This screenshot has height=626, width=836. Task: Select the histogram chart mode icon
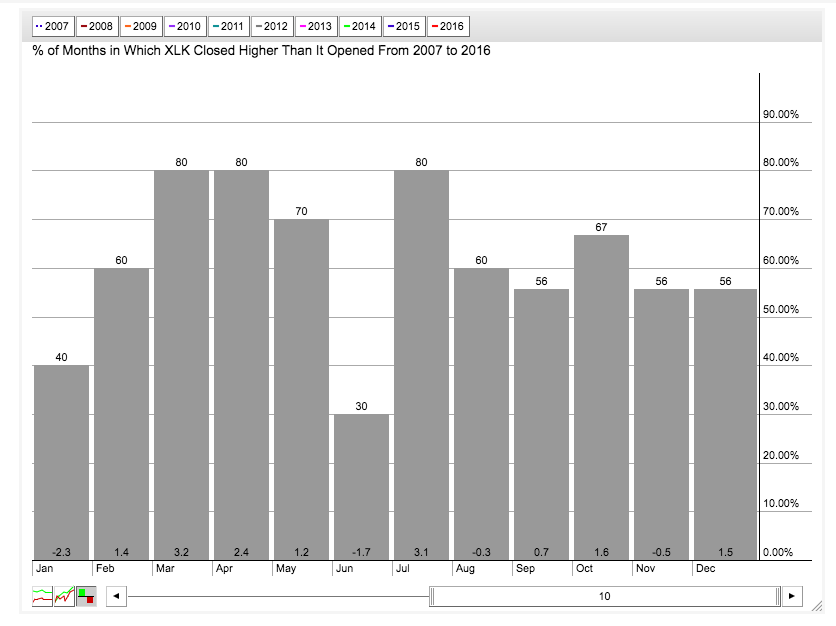[86, 596]
